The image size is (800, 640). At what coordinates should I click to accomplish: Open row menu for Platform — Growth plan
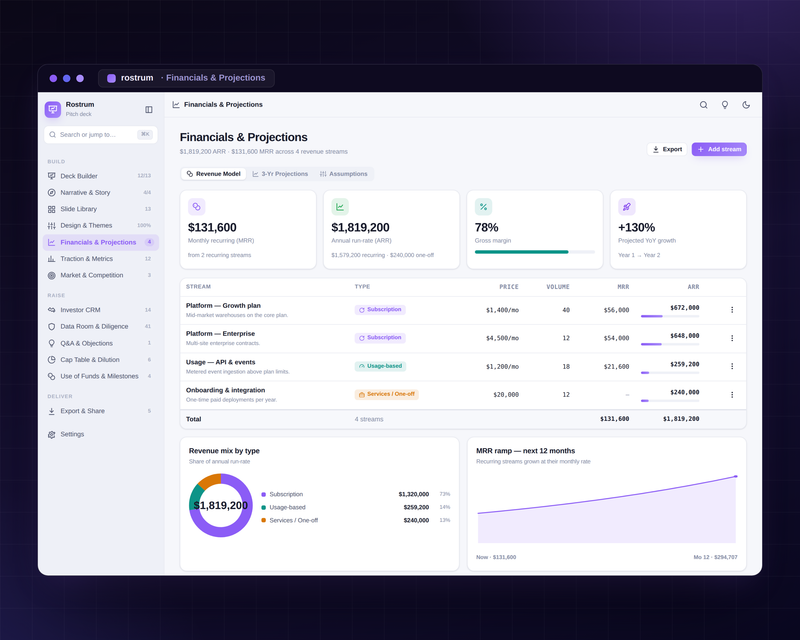732,310
